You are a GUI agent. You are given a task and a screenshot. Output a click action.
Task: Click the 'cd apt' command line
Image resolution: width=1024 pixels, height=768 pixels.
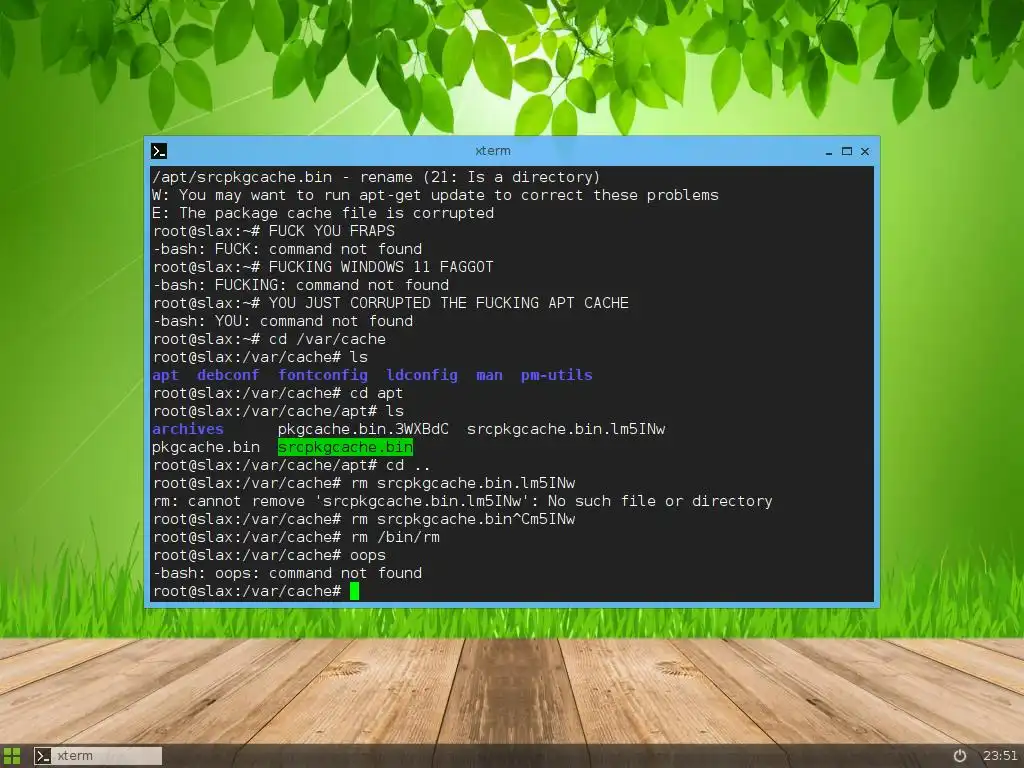[278, 393]
